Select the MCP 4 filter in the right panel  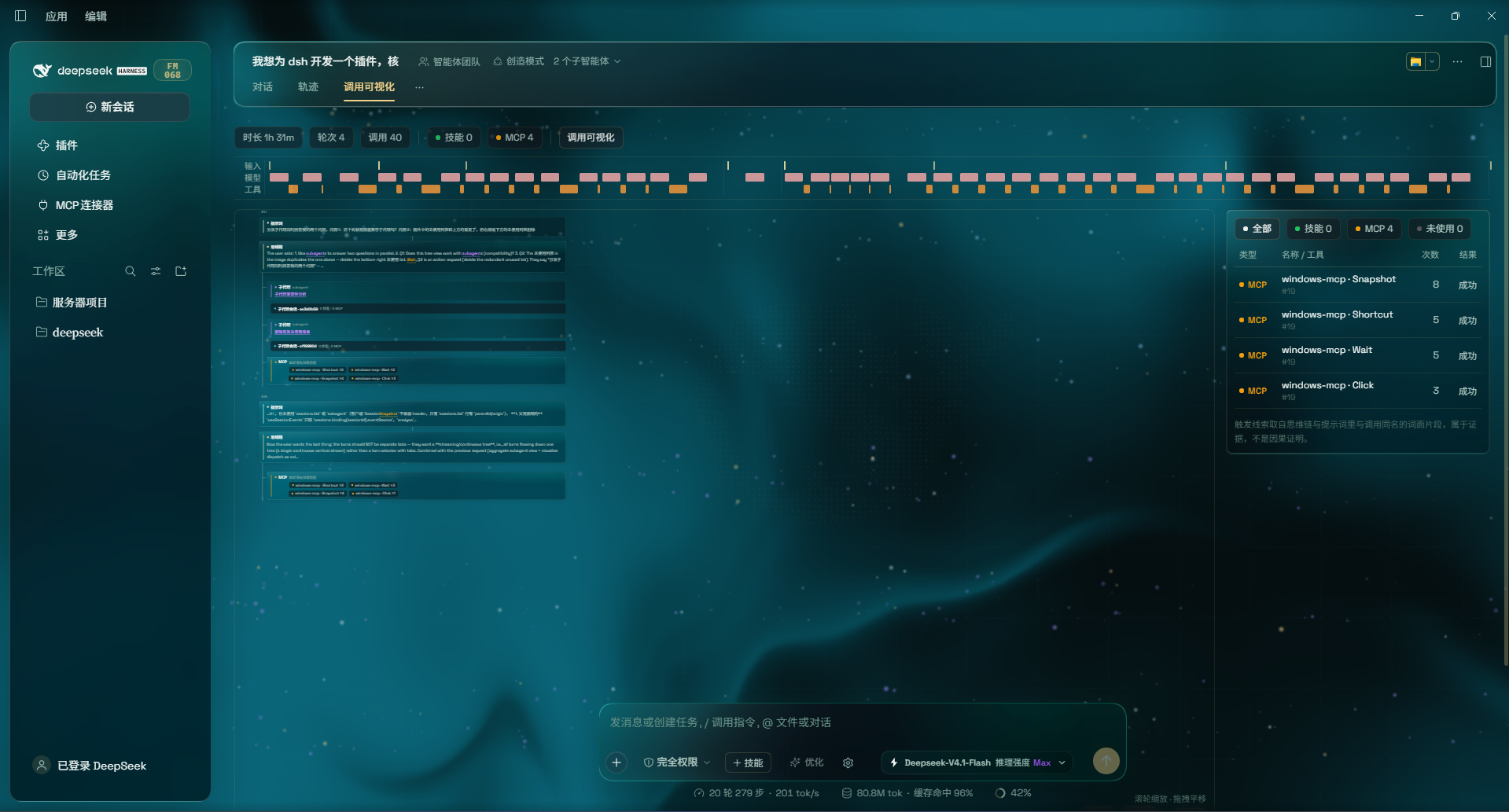pyautogui.click(x=1375, y=229)
